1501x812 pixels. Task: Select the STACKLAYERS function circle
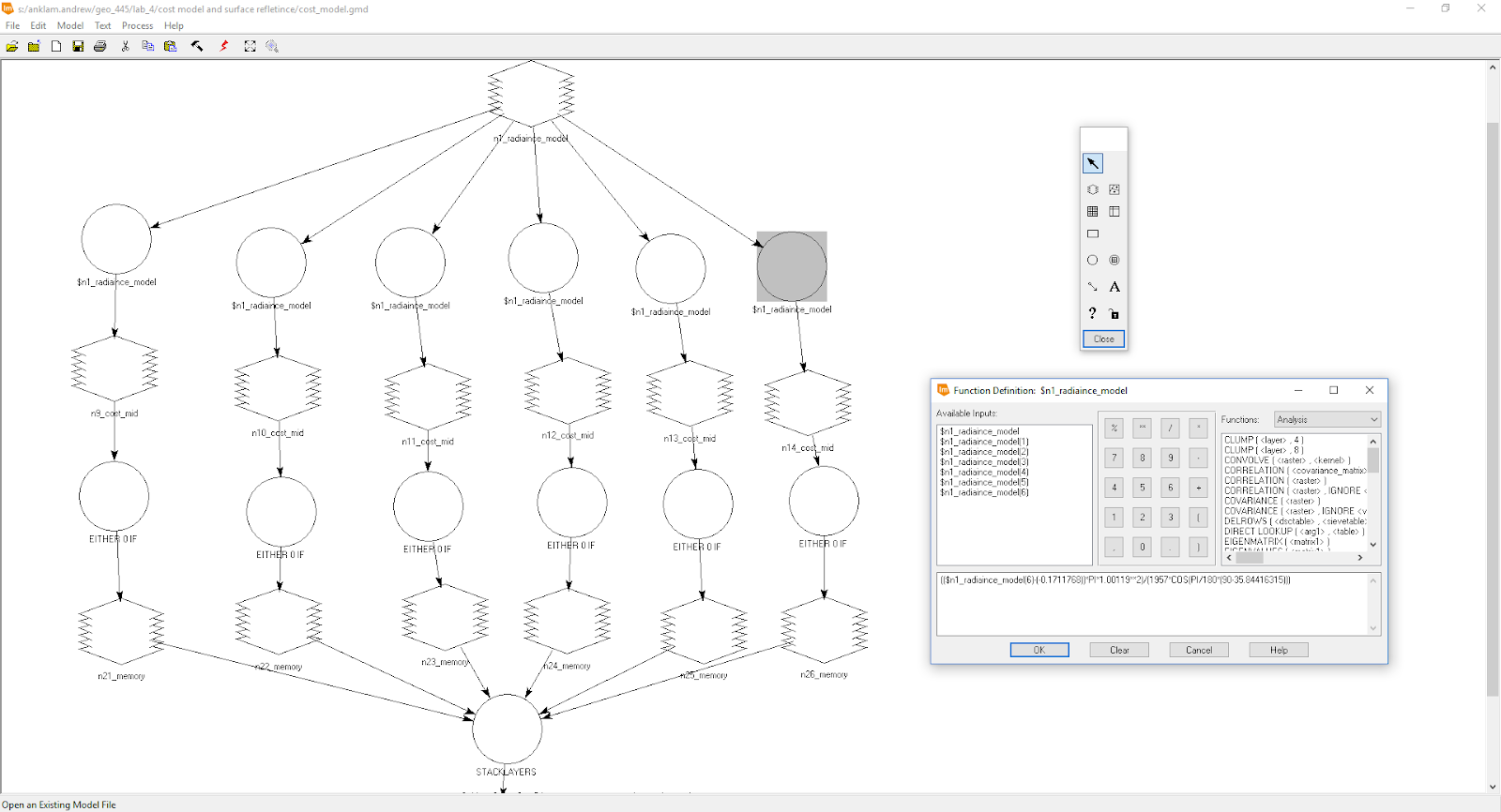507,729
